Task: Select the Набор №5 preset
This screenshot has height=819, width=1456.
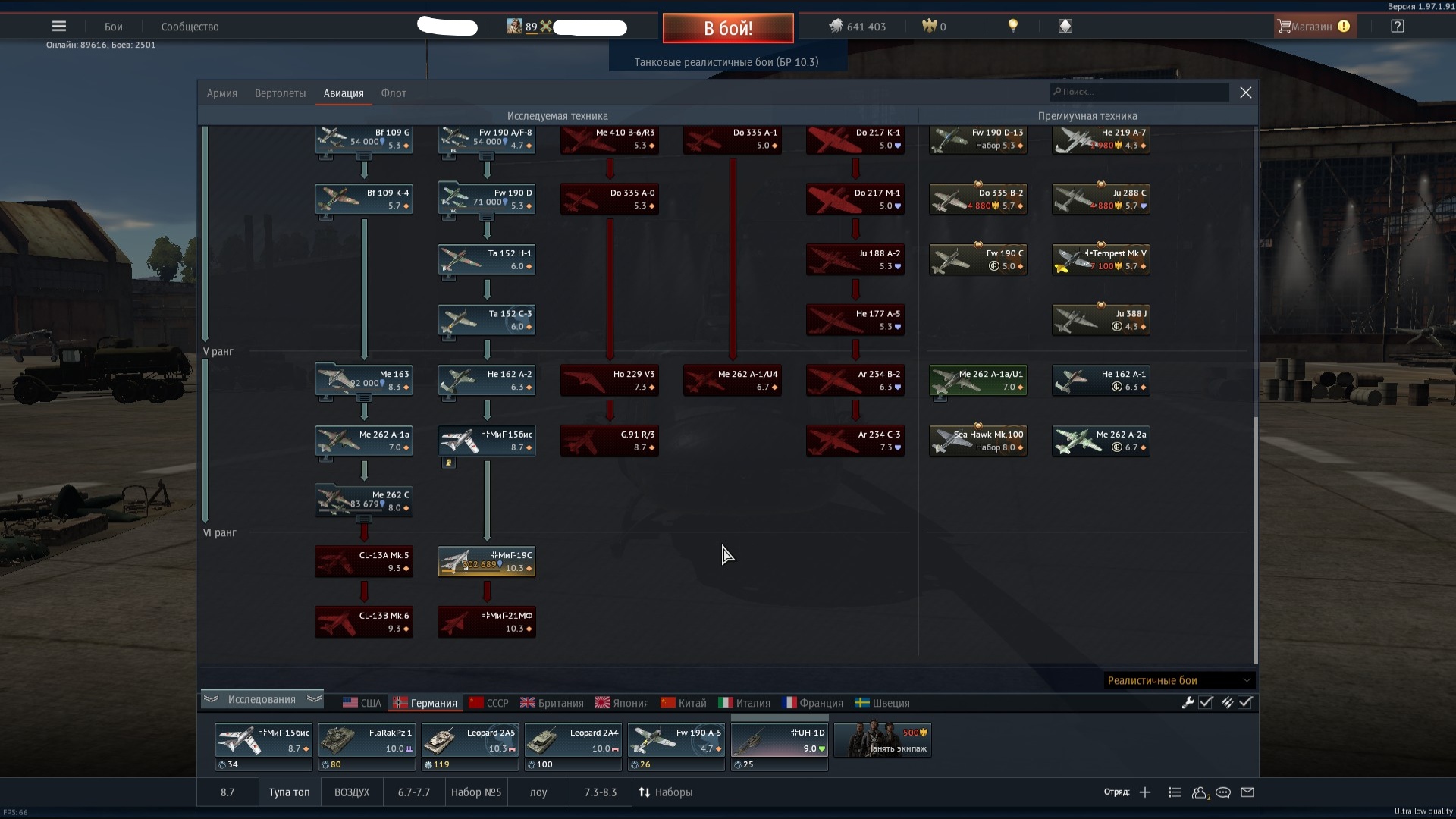Action: [x=476, y=792]
